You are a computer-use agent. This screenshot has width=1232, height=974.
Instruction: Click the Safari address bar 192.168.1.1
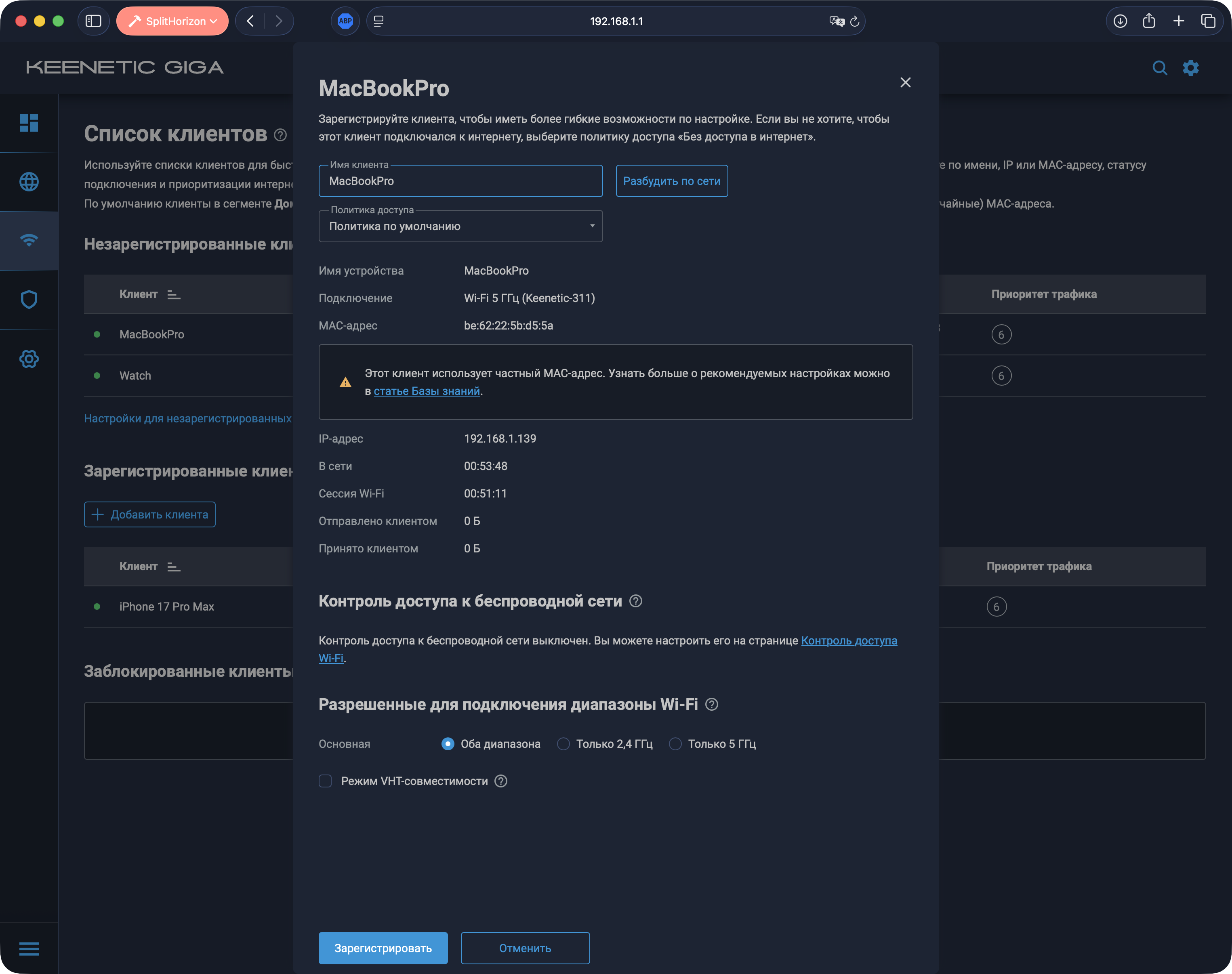click(616, 21)
